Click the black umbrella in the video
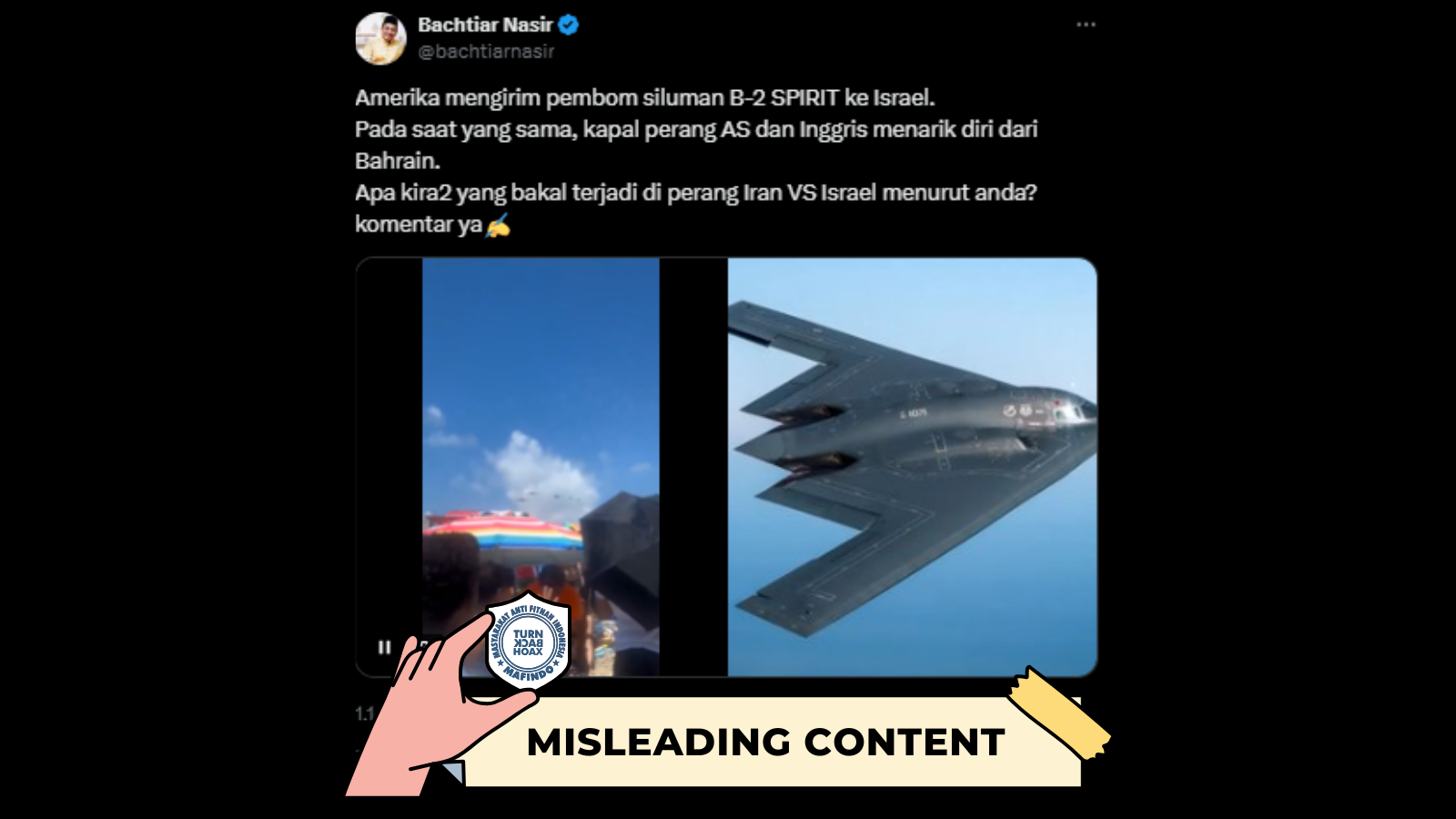 621,569
